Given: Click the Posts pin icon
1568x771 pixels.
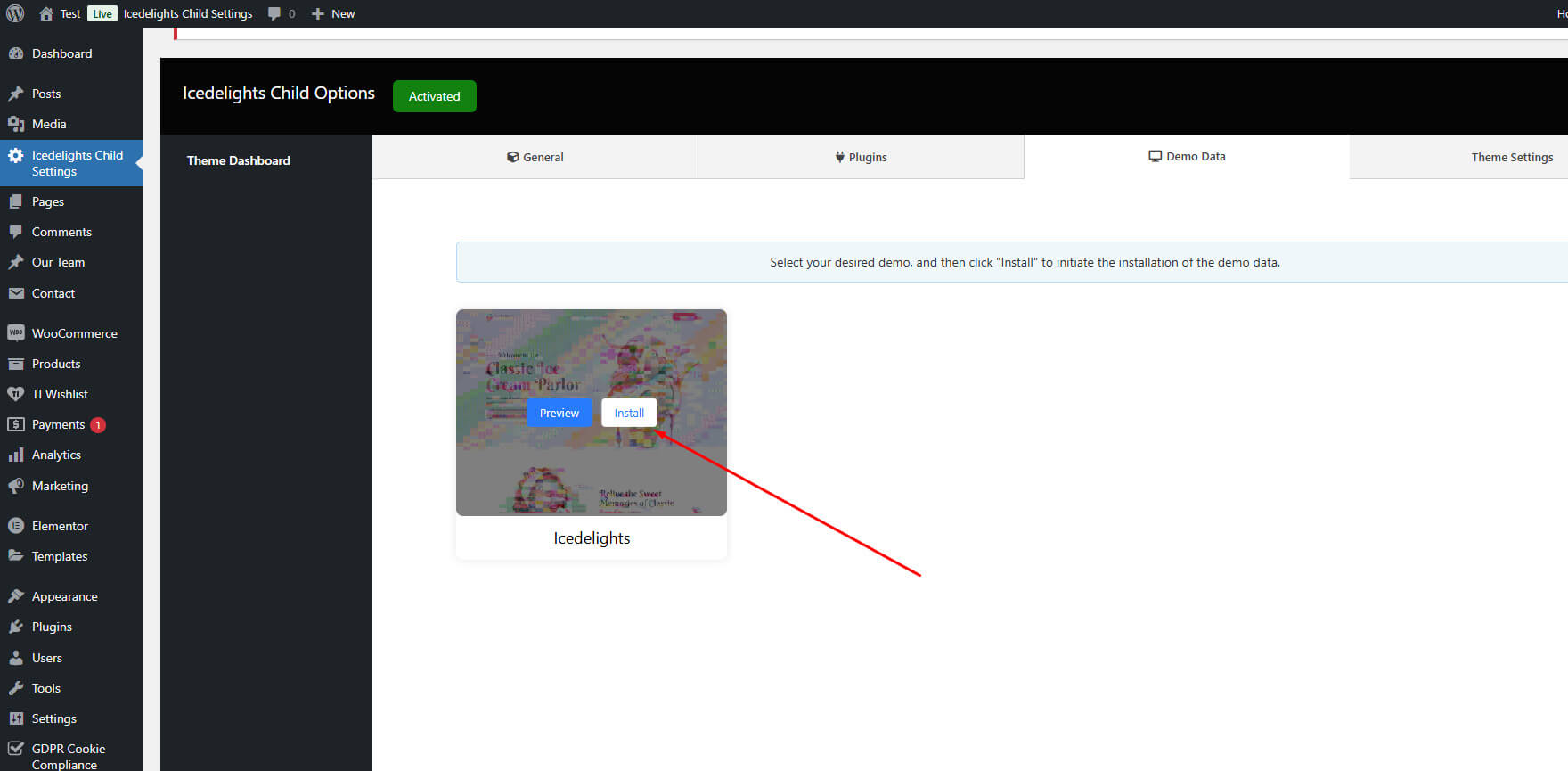Looking at the screenshot, I should (16, 94).
